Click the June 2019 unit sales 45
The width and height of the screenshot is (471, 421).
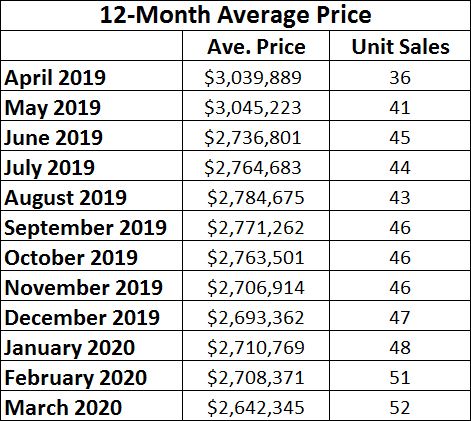pyautogui.click(x=400, y=136)
